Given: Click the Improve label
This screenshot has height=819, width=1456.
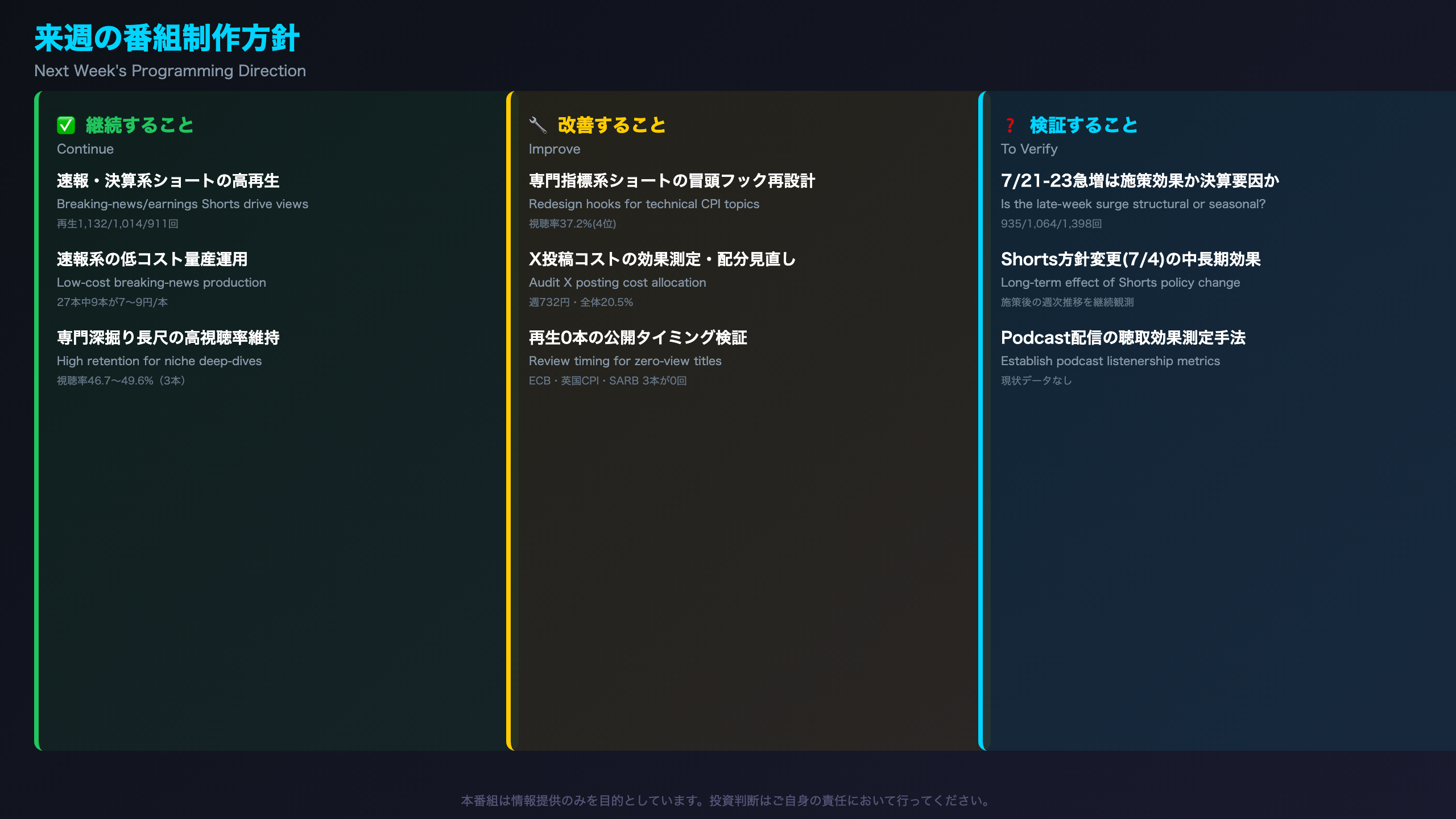Looking at the screenshot, I should pos(555,149).
